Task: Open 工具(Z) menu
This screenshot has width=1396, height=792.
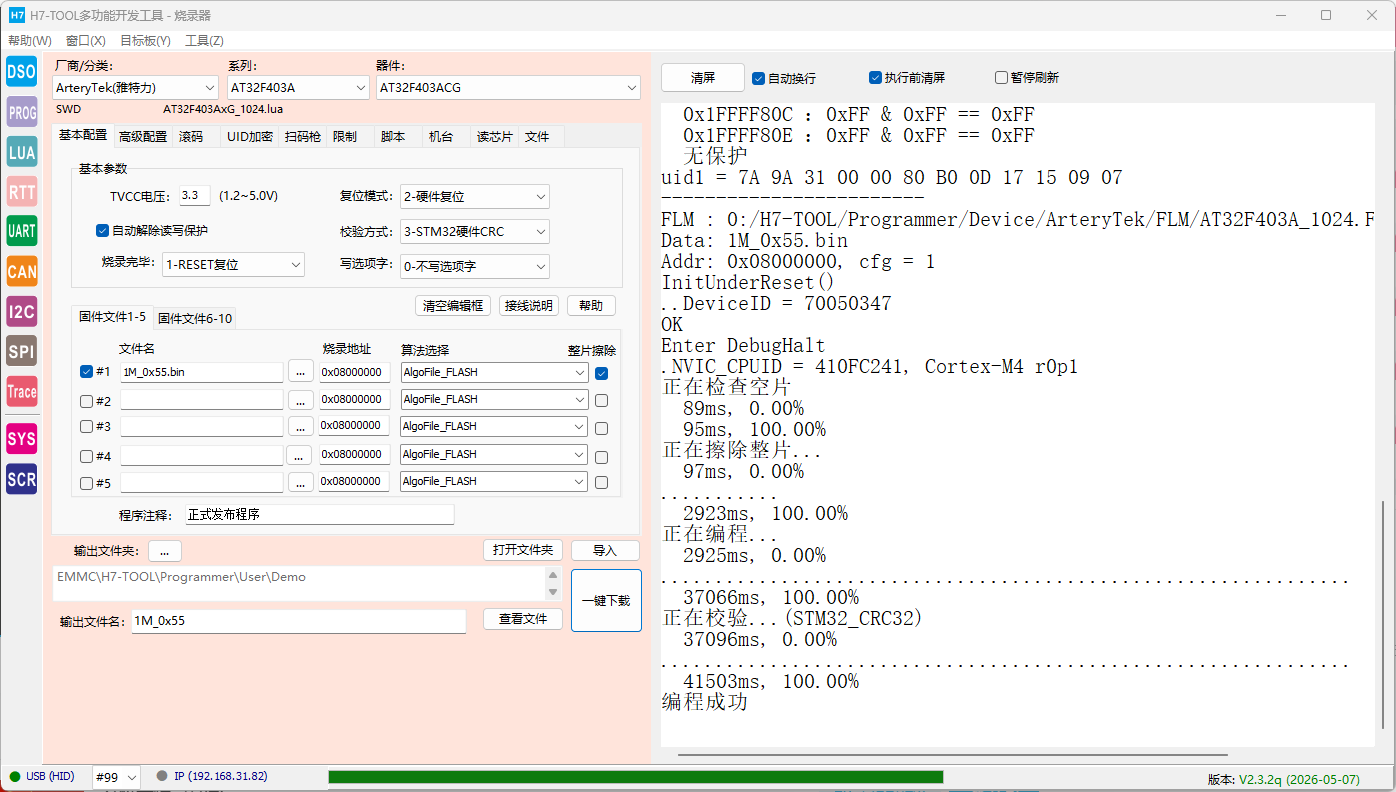Action: [204, 41]
